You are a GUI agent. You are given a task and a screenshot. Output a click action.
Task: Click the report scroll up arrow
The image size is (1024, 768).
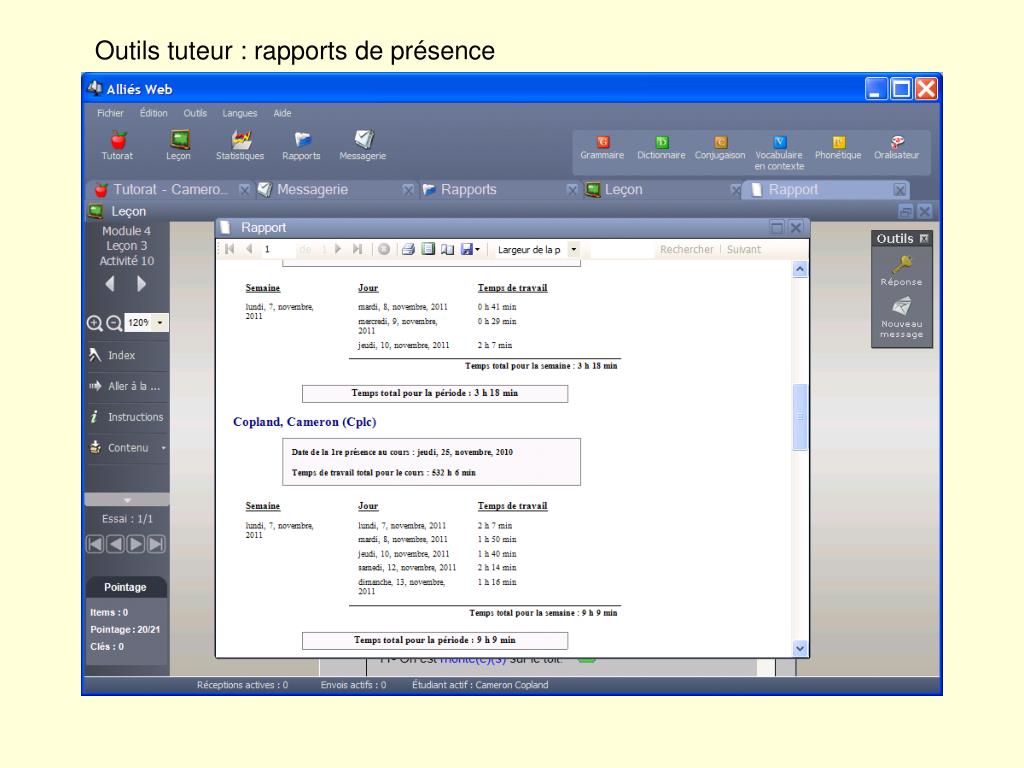[x=800, y=269]
